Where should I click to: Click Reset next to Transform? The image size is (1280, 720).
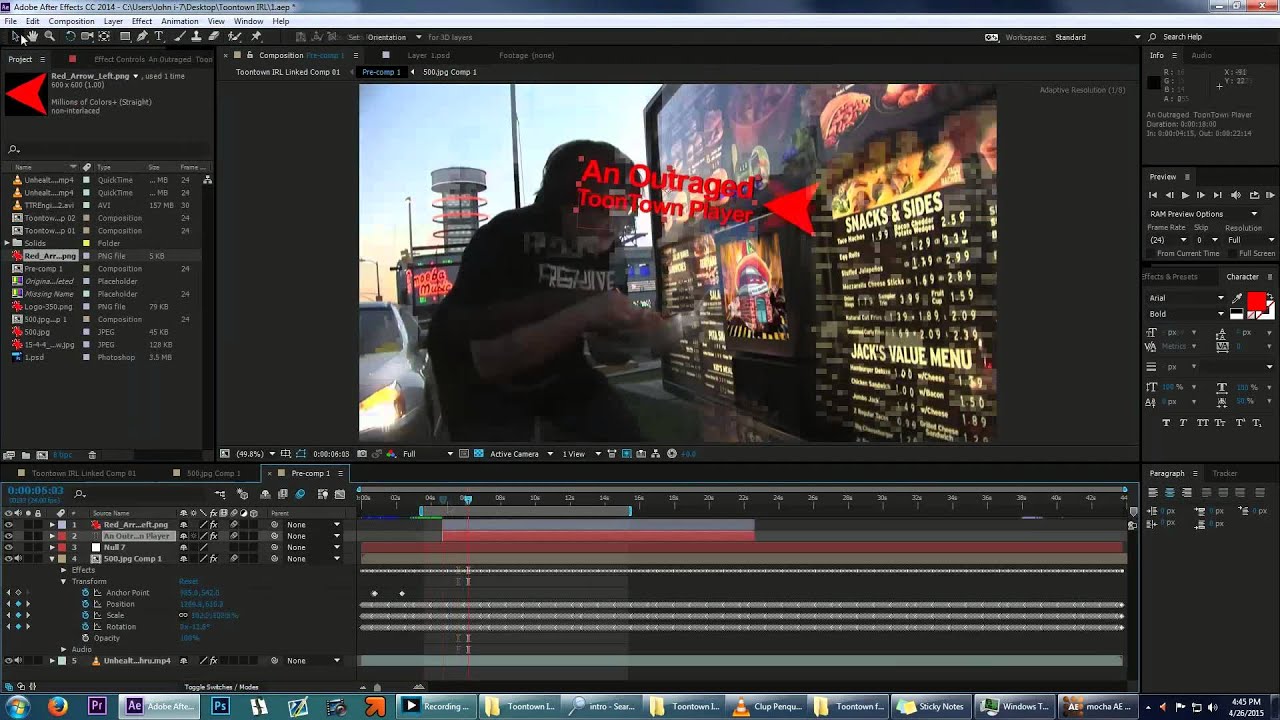click(x=188, y=581)
